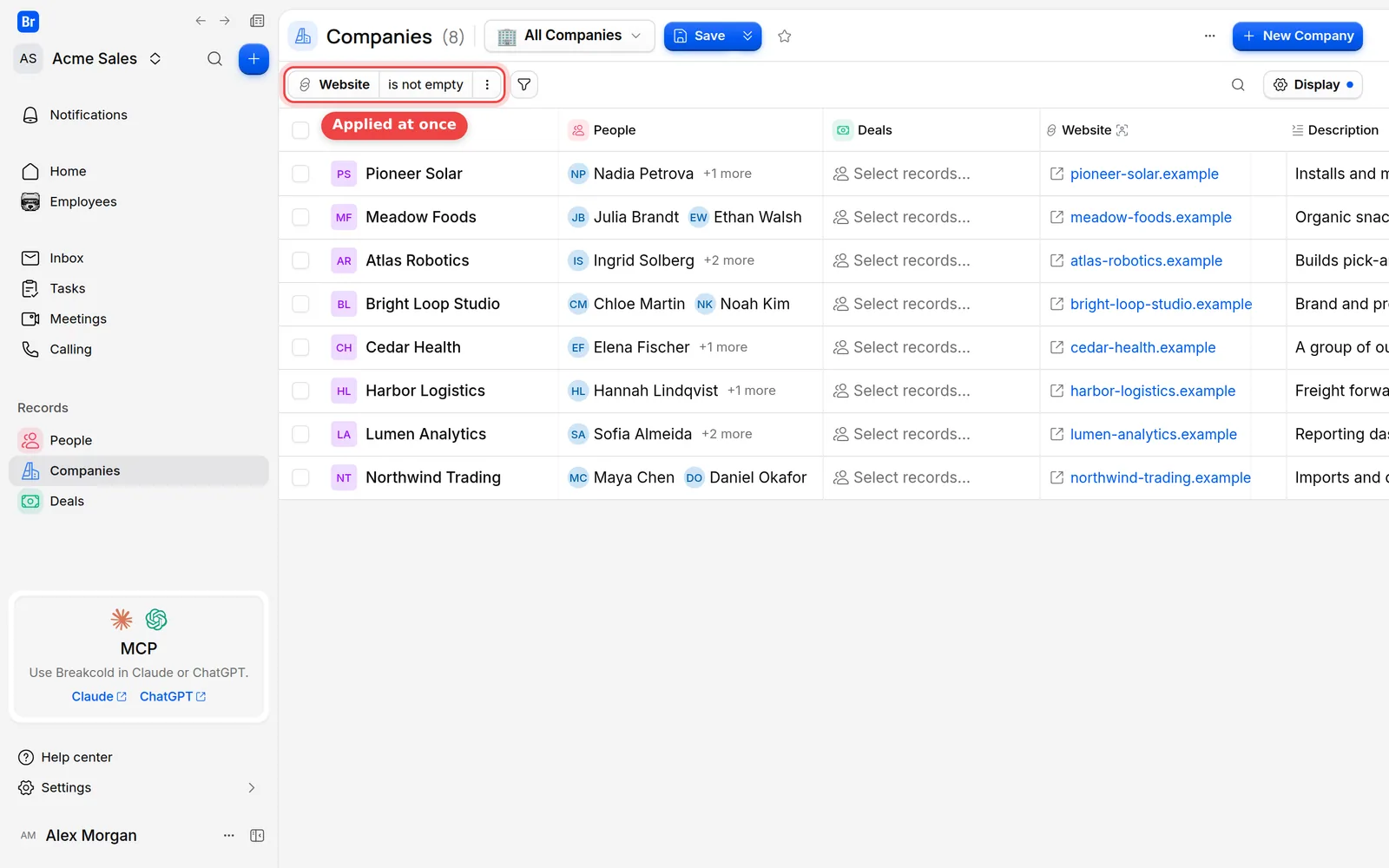The height and width of the screenshot is (868, 1389).
Task: Select deals records for Lumen Analytics
Action: [902, 434]
